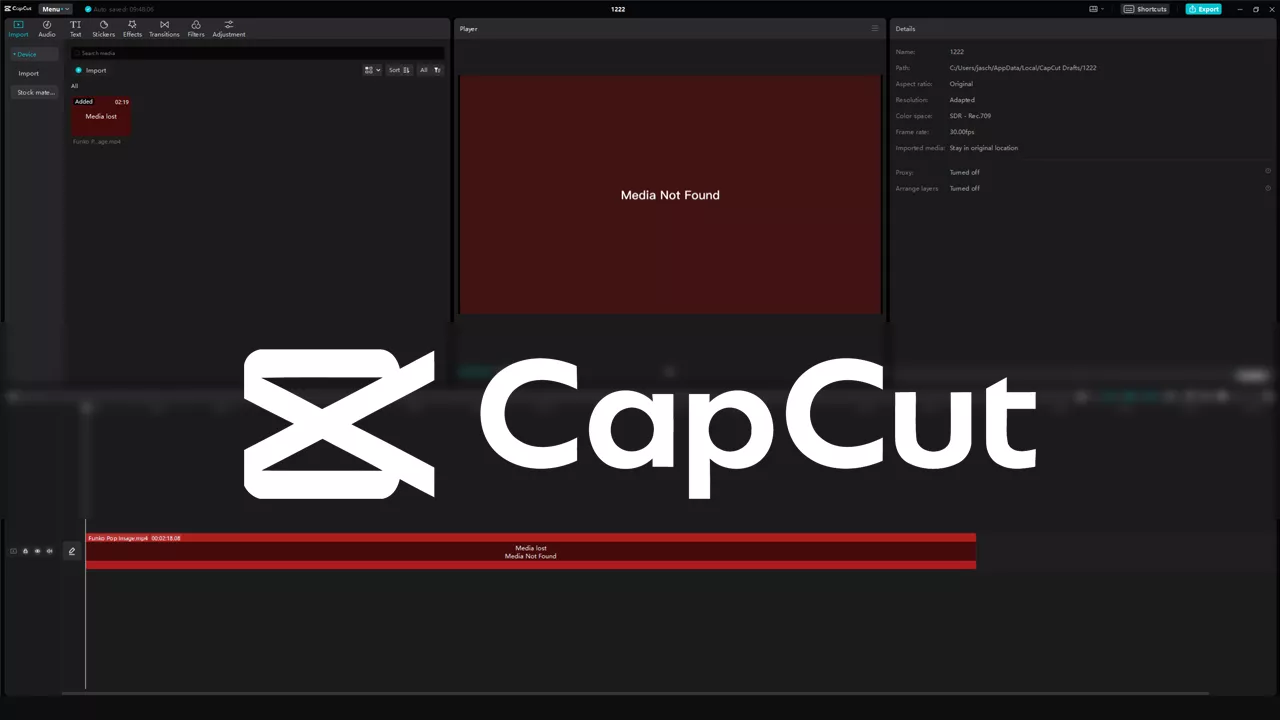Open the Stock materials section
Viewport: 1280px width, 720px height.
[34, 92]
